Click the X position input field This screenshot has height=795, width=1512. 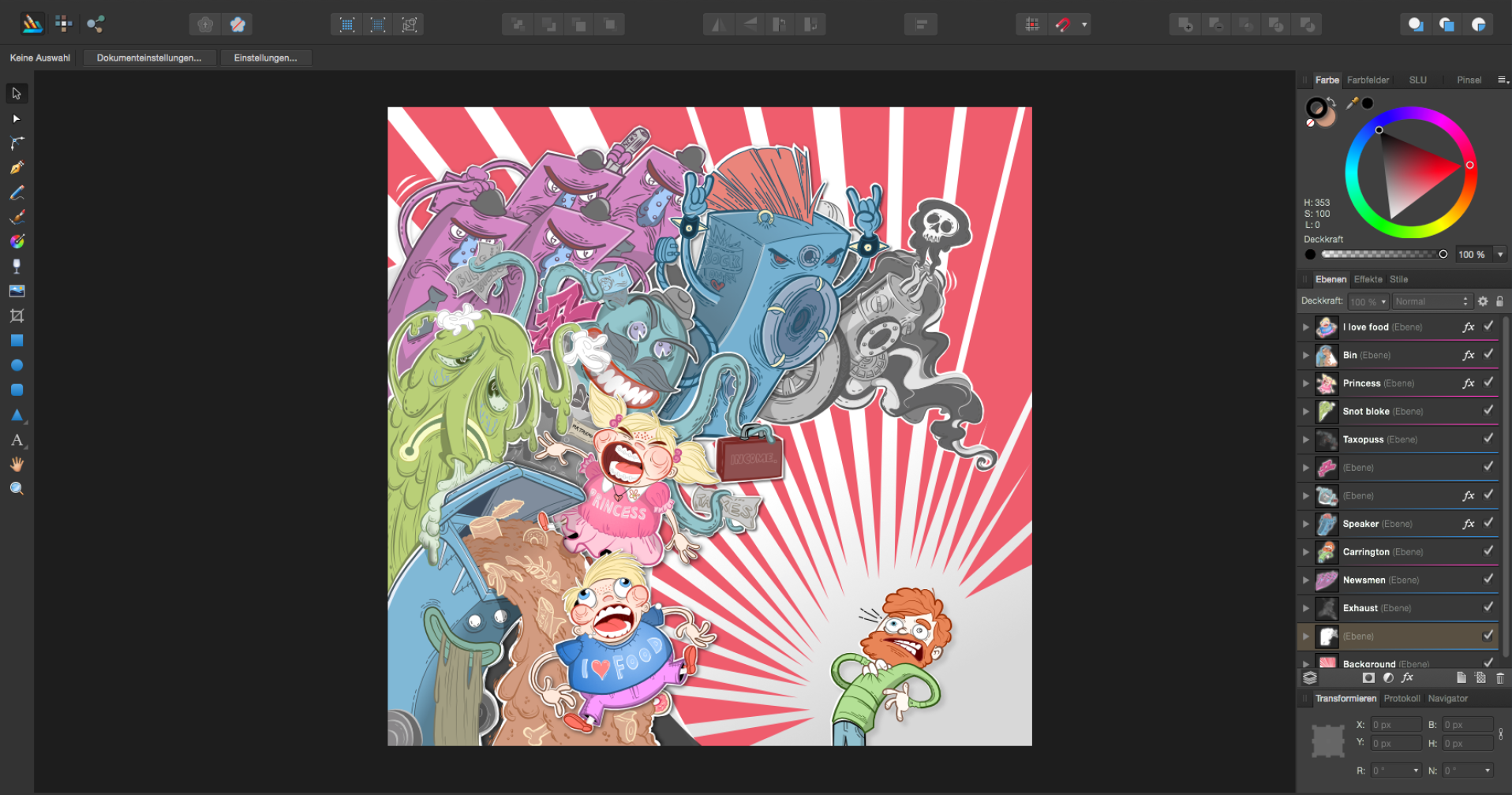pos(1395,724)
